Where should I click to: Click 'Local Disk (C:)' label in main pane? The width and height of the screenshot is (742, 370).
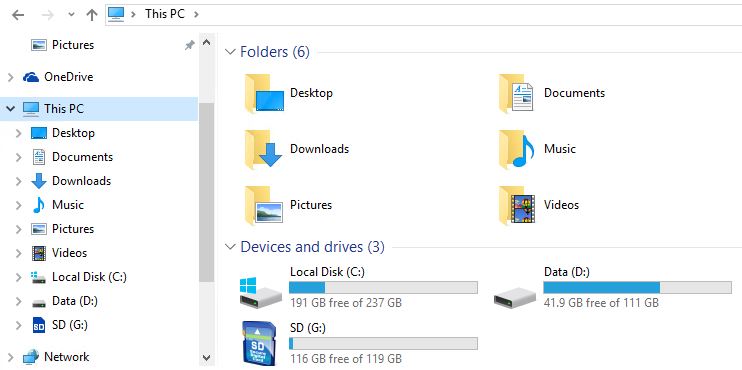pos(327,273)
